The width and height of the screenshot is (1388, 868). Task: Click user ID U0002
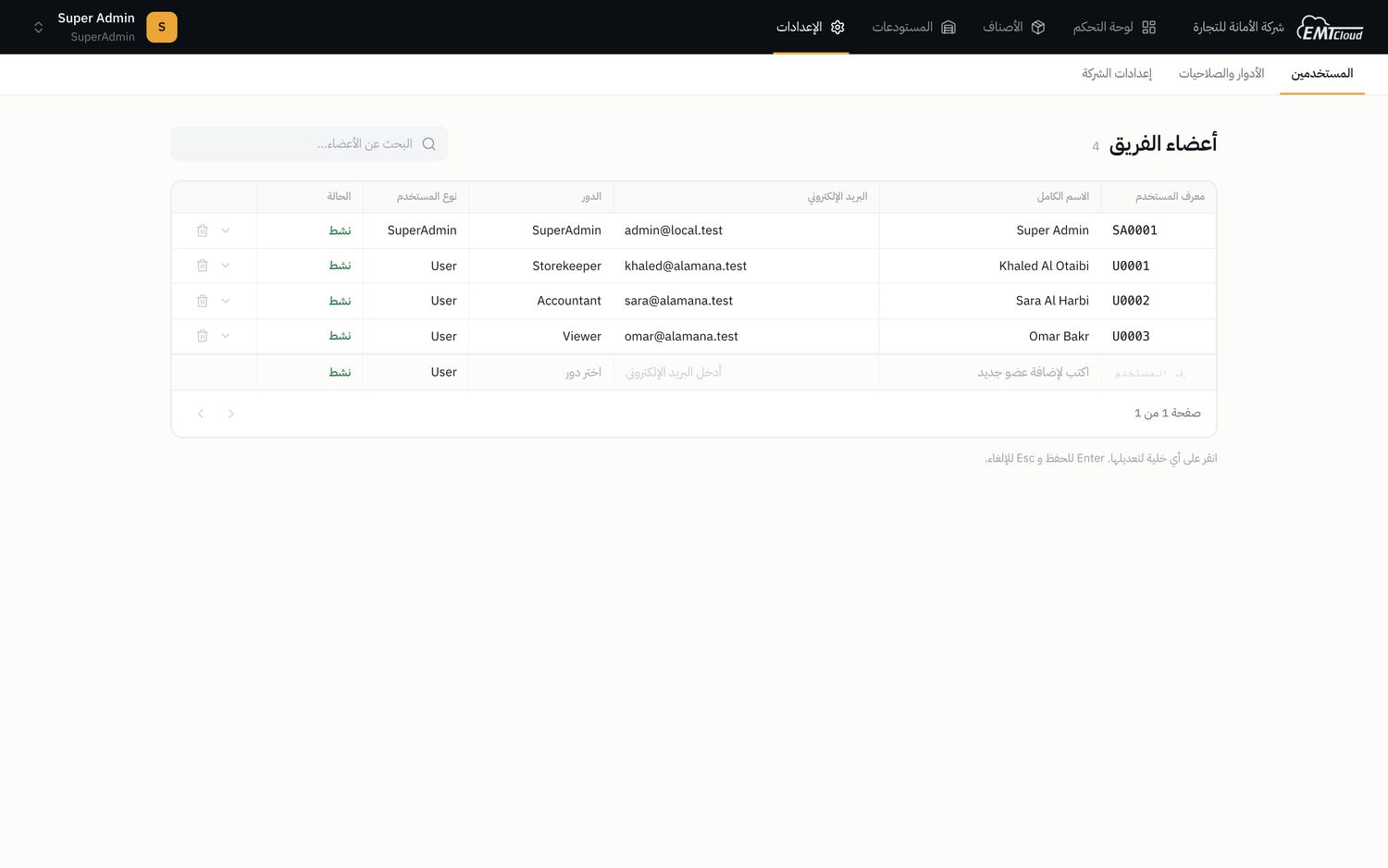[x=1131, y=301]
